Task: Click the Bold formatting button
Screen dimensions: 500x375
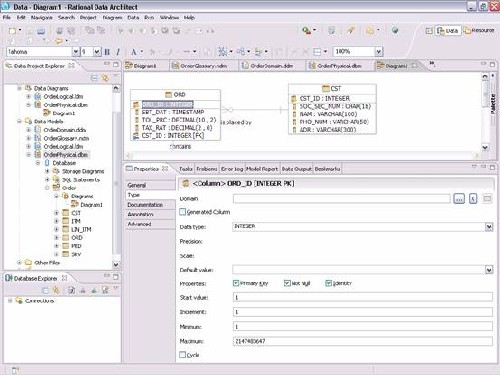Action: pos(107,52)
